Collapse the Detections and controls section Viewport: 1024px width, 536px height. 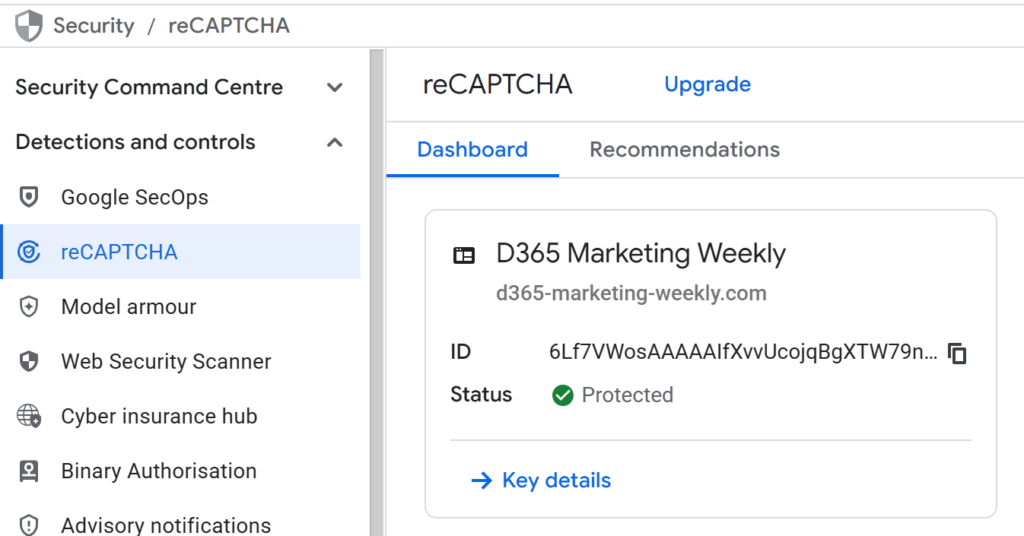pos(335,143)
